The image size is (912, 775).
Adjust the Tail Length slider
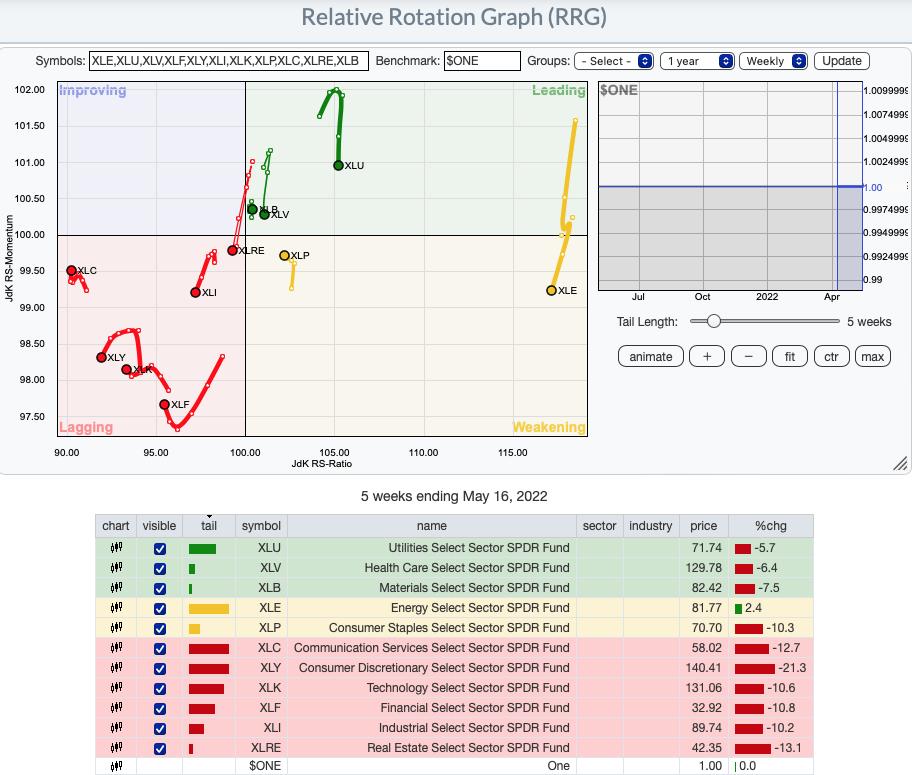713,321
